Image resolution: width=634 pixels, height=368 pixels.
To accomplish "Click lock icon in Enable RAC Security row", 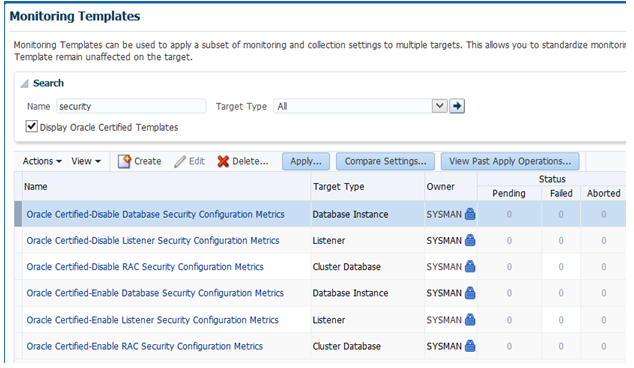I will point(470,346).
